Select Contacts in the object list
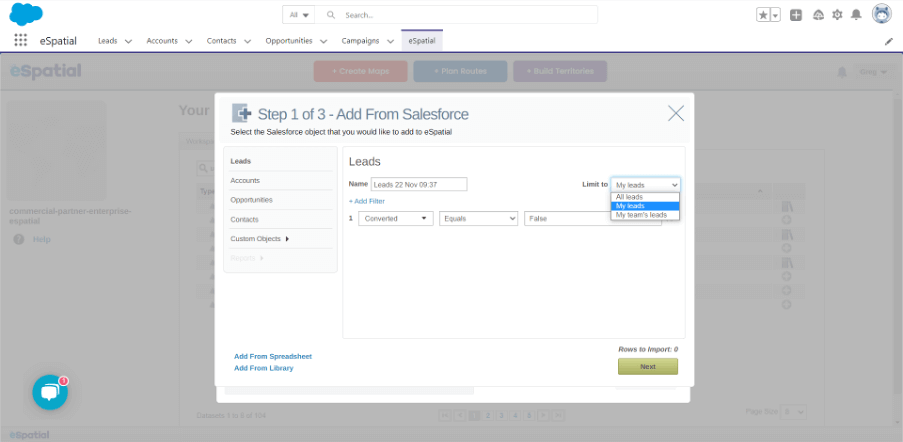903x442 pixels. coord(245,220)
